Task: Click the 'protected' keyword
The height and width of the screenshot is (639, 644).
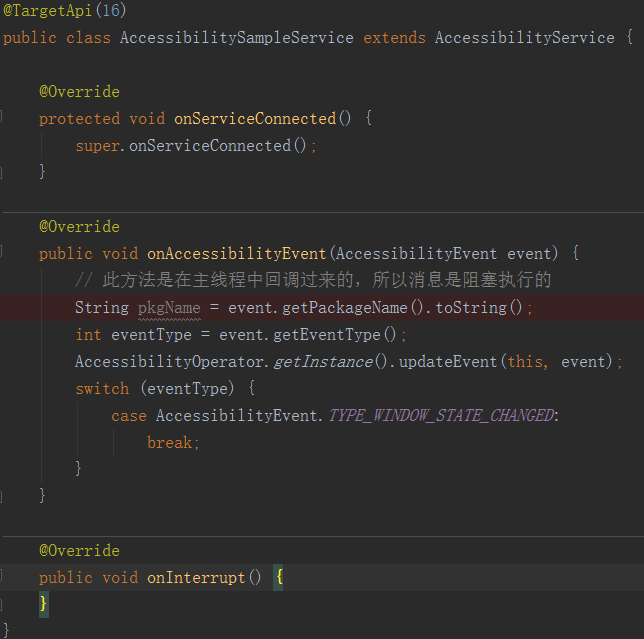Action: click(x=79, y=119)
